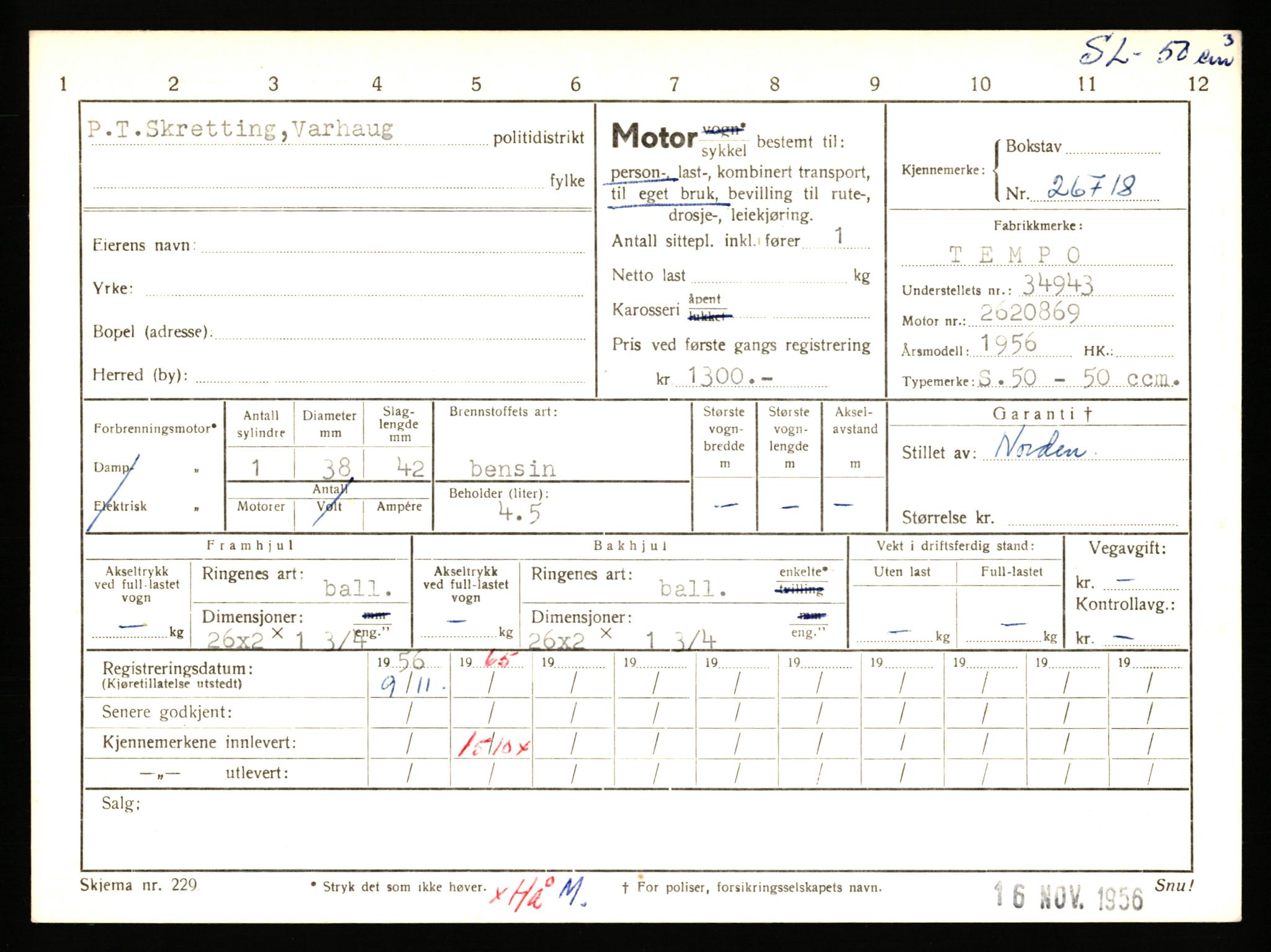
Task: Select the Beholder liter value 4.5
Action: click(x=519, y=513)
